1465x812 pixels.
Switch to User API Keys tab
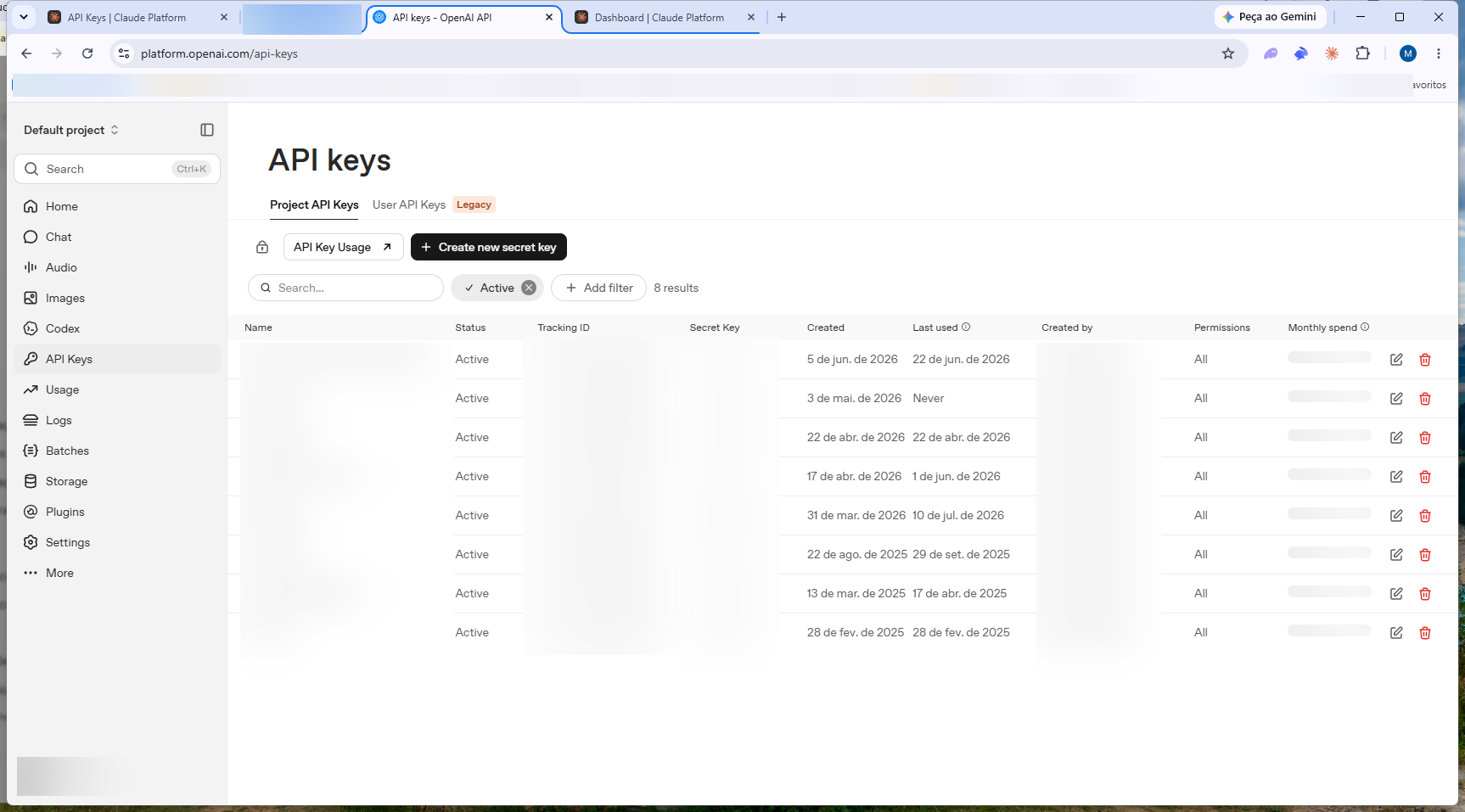click(409, 204)
